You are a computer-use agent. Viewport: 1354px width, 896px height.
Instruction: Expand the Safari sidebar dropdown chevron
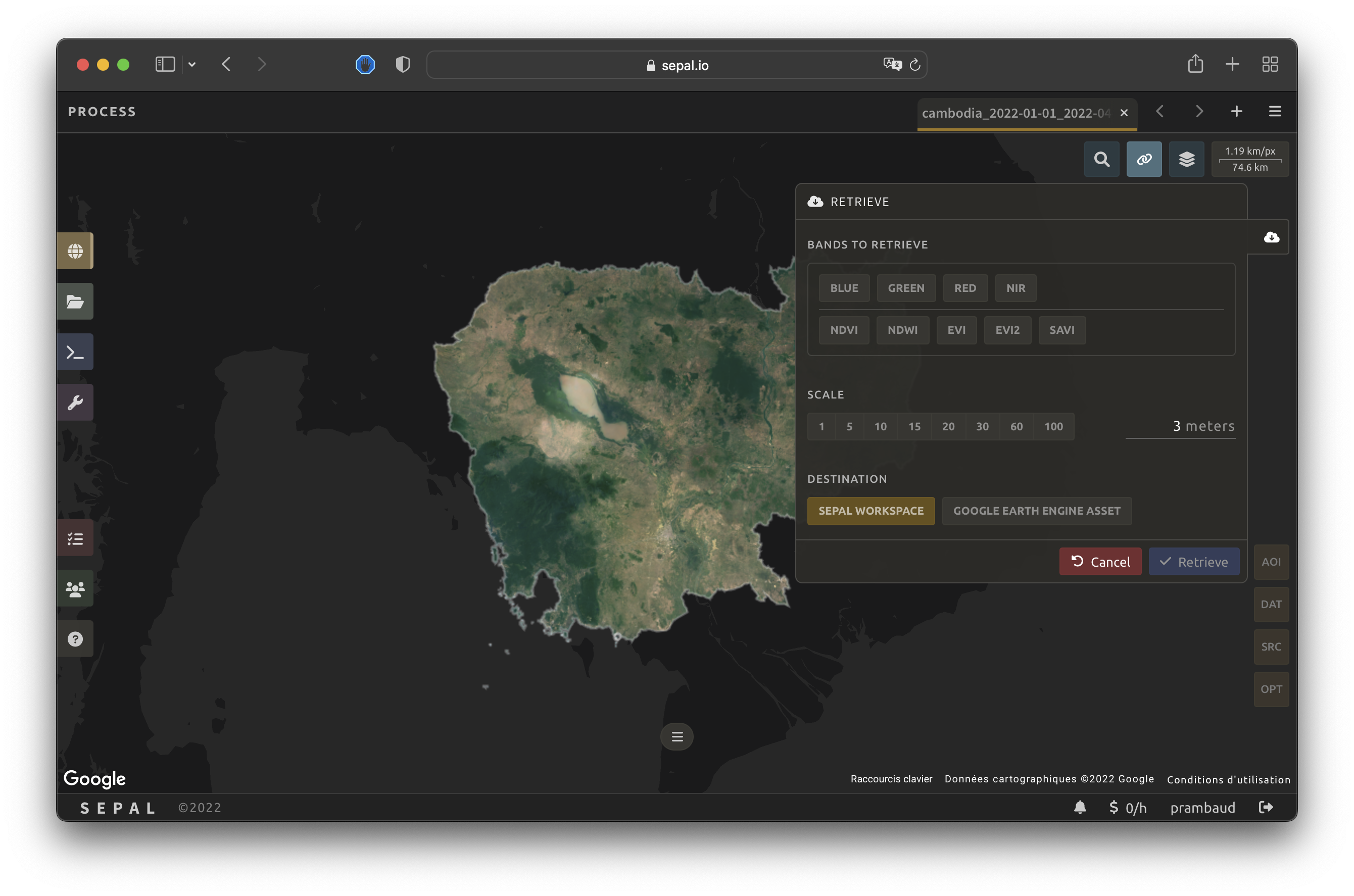click(192, 65)
